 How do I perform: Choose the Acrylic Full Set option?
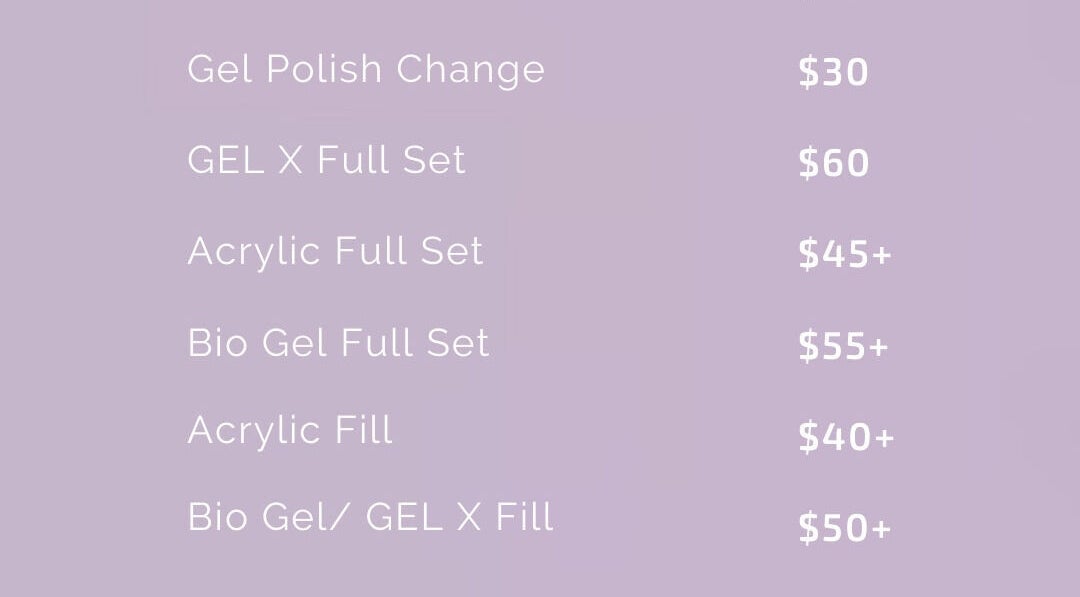pyautogui.click(x=335, y=251)
